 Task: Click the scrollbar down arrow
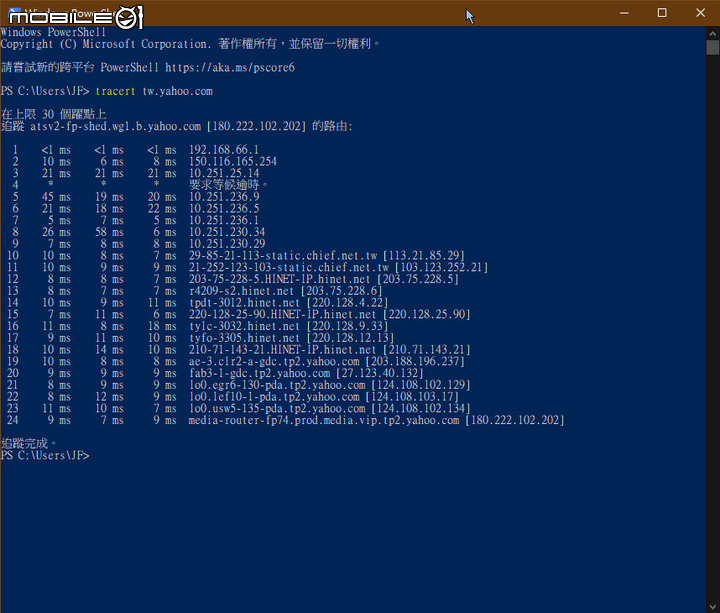[713, 607]
